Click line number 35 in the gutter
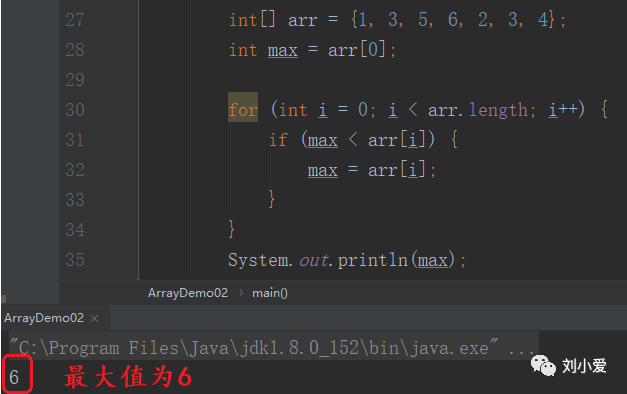Image resolution: width=627 pixels, height=394 pixels. coord(75,260)
